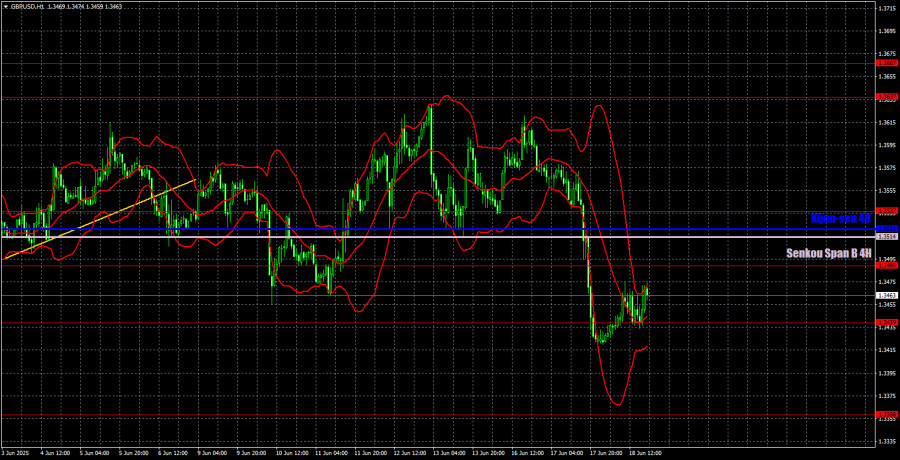
Task: Click the 12 Jun 12:00 time label
Action: click(409, 453)
